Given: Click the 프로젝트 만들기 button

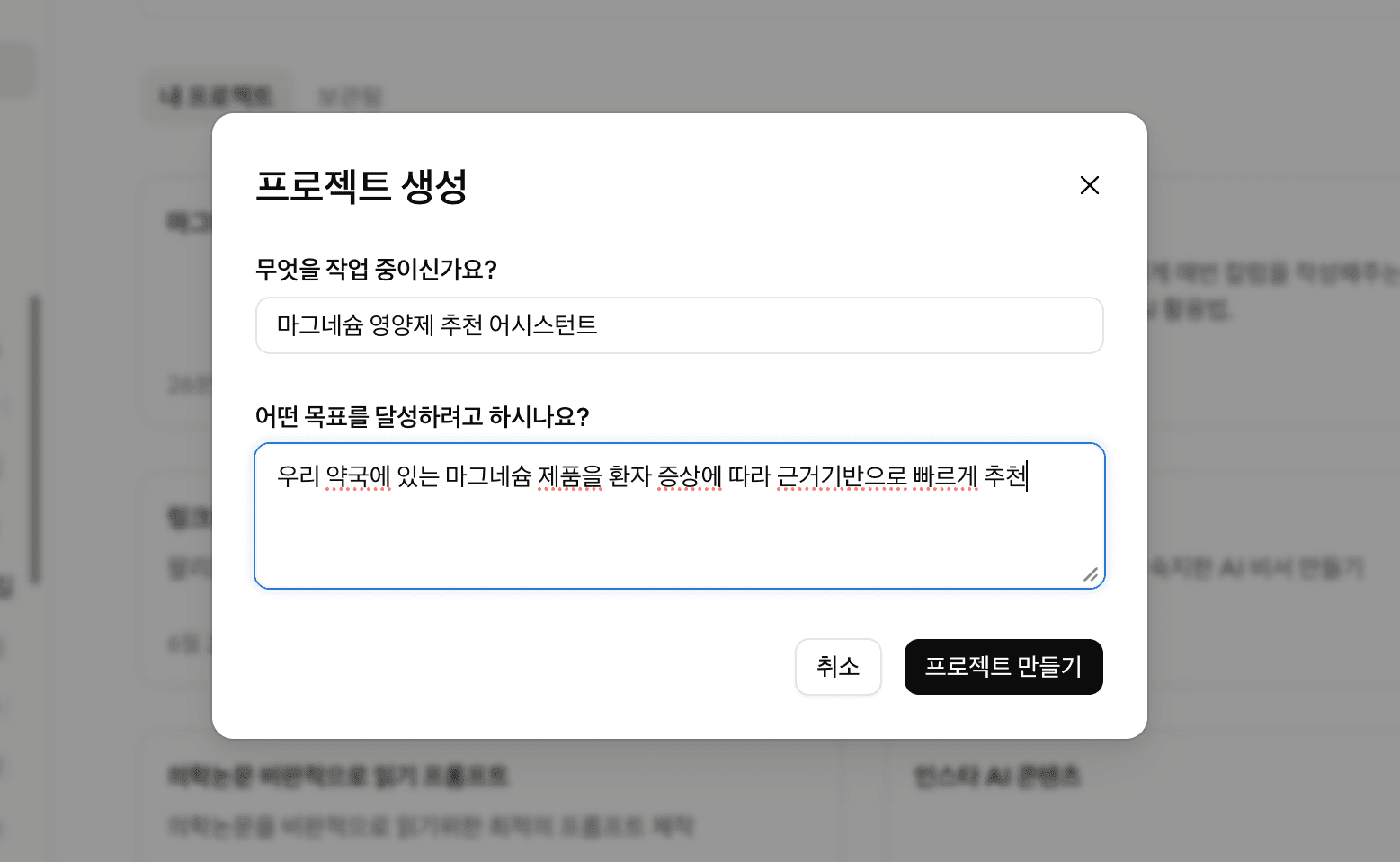Looking at the screenshot, I should coord(1003,667).
